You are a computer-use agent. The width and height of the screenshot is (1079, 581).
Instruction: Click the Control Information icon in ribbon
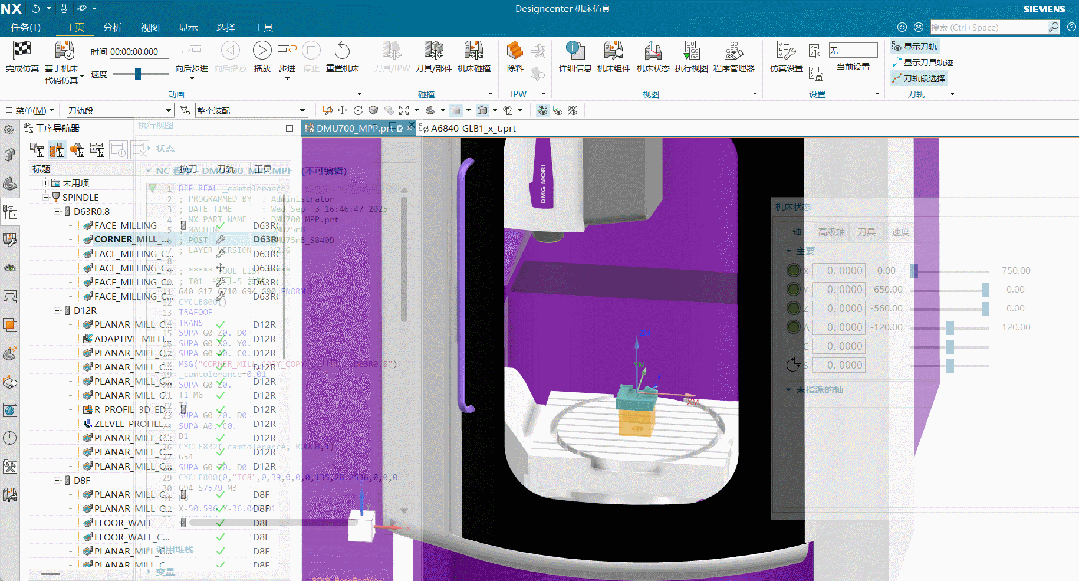573,52
